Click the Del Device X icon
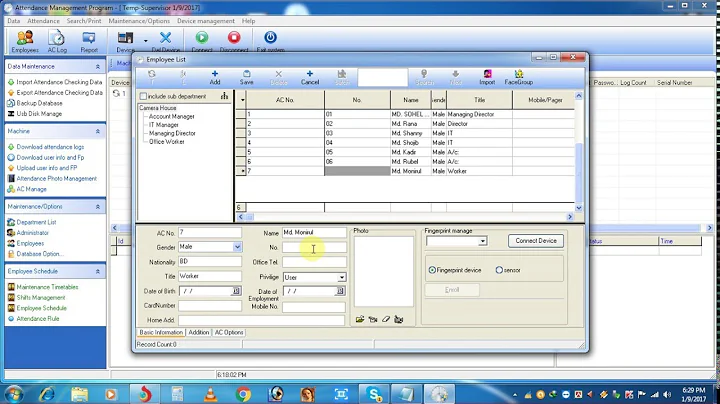 tap(165, 38)
